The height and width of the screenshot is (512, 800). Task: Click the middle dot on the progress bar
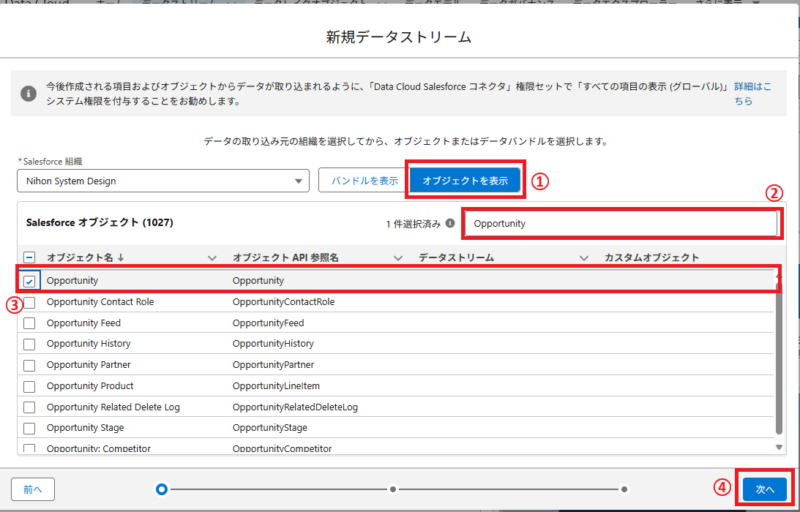pyautogui.click(x=393, y=489)
